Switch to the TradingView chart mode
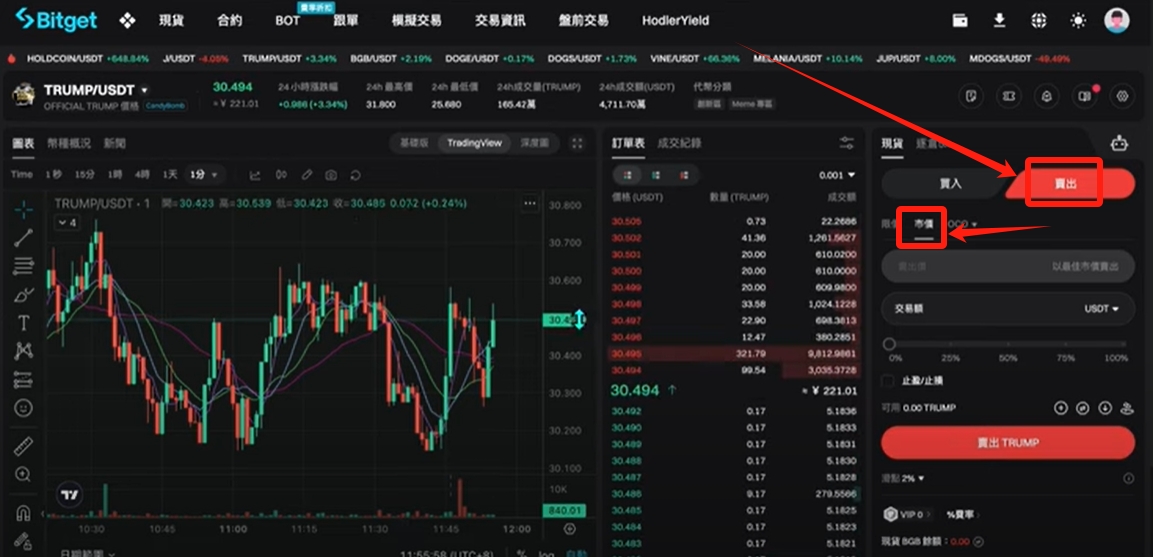This screenshot has width=1153, height=557. pyautogui.click(x=474, y=143)
